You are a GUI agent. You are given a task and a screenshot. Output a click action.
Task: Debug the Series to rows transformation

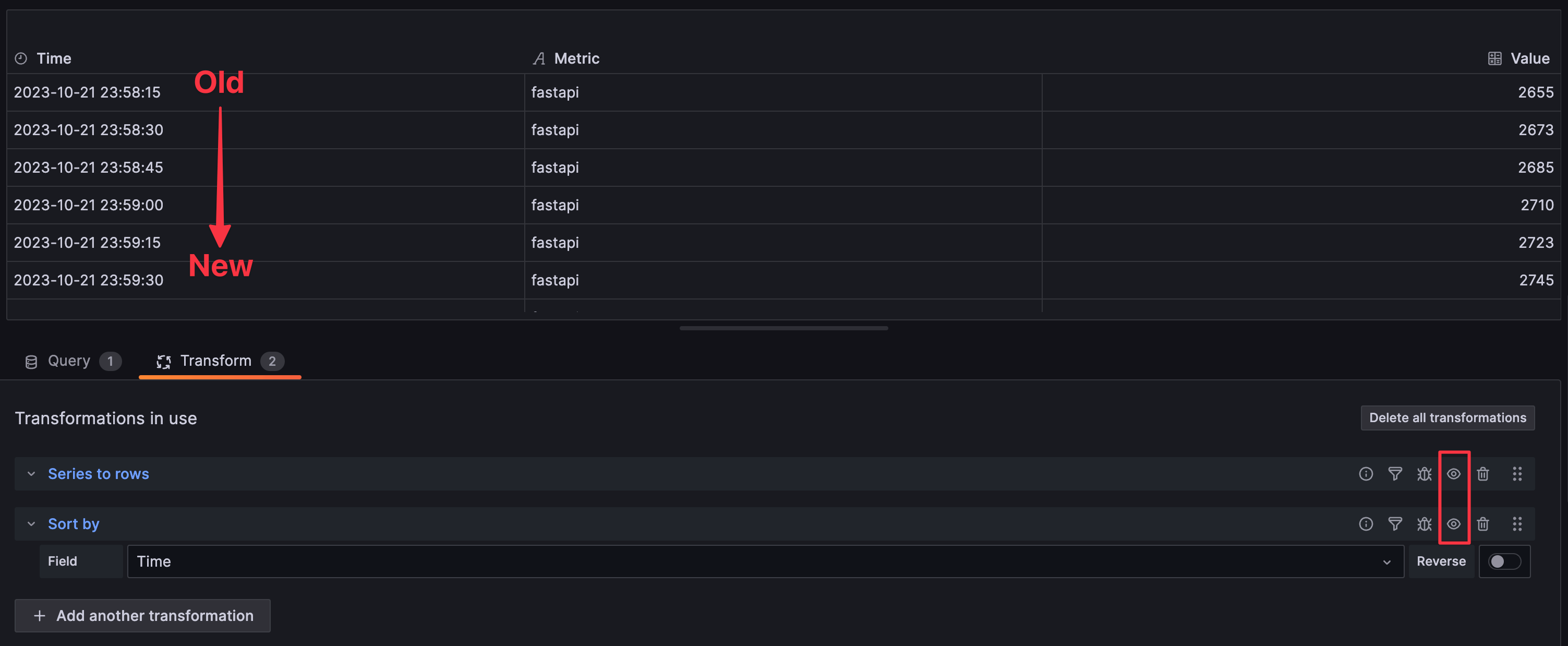tap(1424, 474)
